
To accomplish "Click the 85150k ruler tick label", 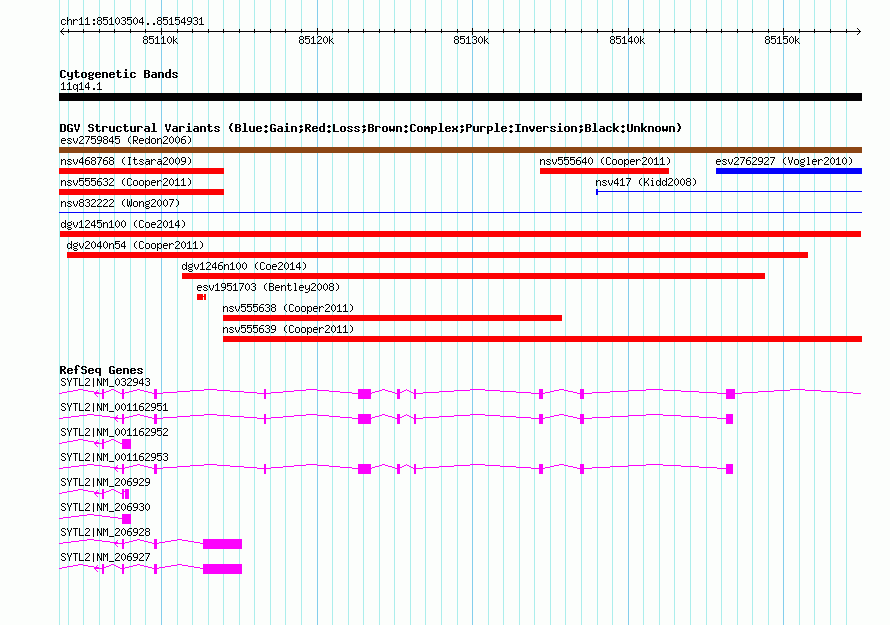I will (782, 40).
